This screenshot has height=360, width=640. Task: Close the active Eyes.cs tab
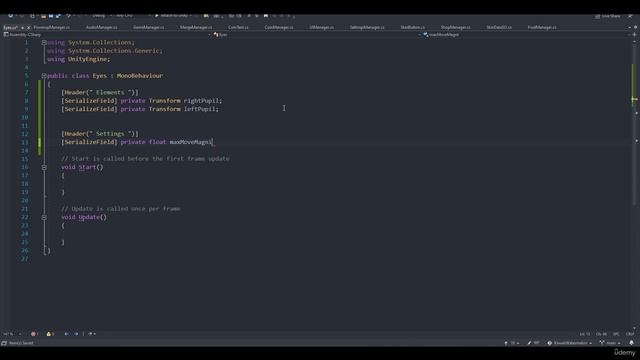click(x=29, y=27)
